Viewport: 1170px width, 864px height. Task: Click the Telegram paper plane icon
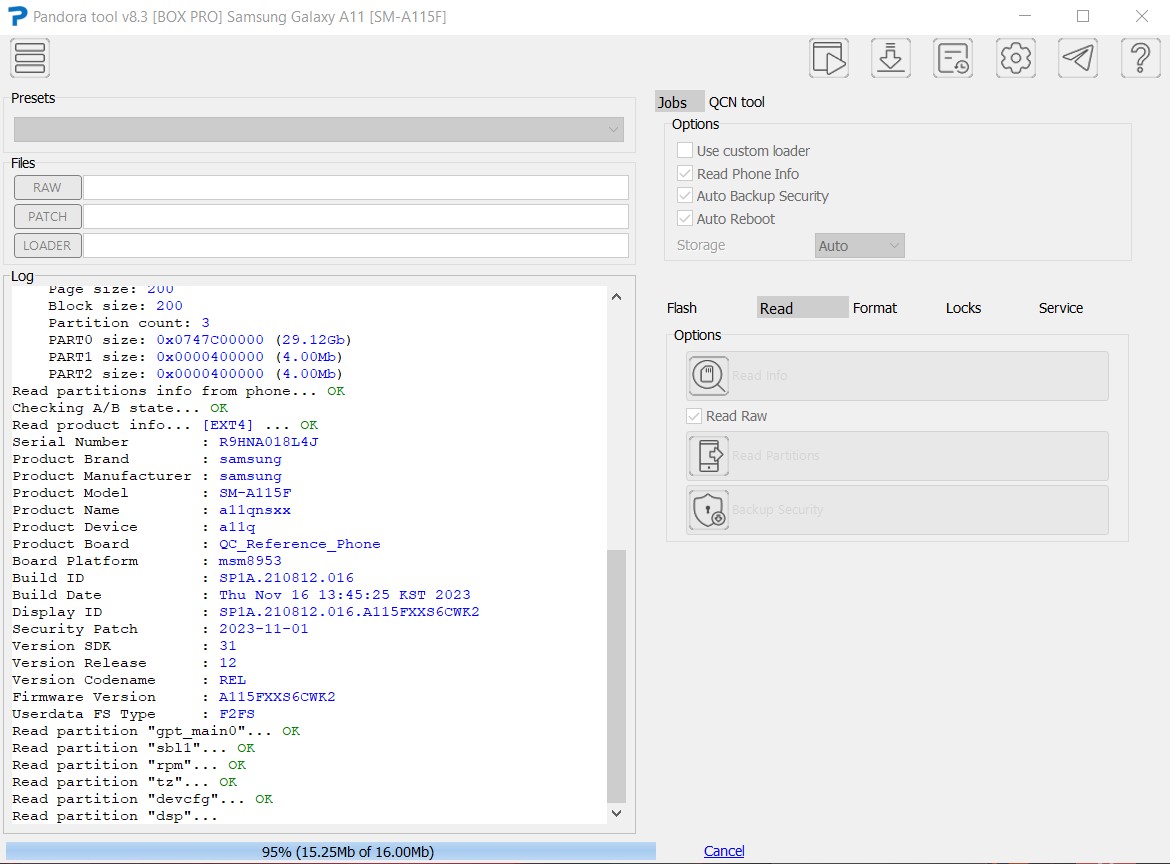click(x=1077, y=58)
